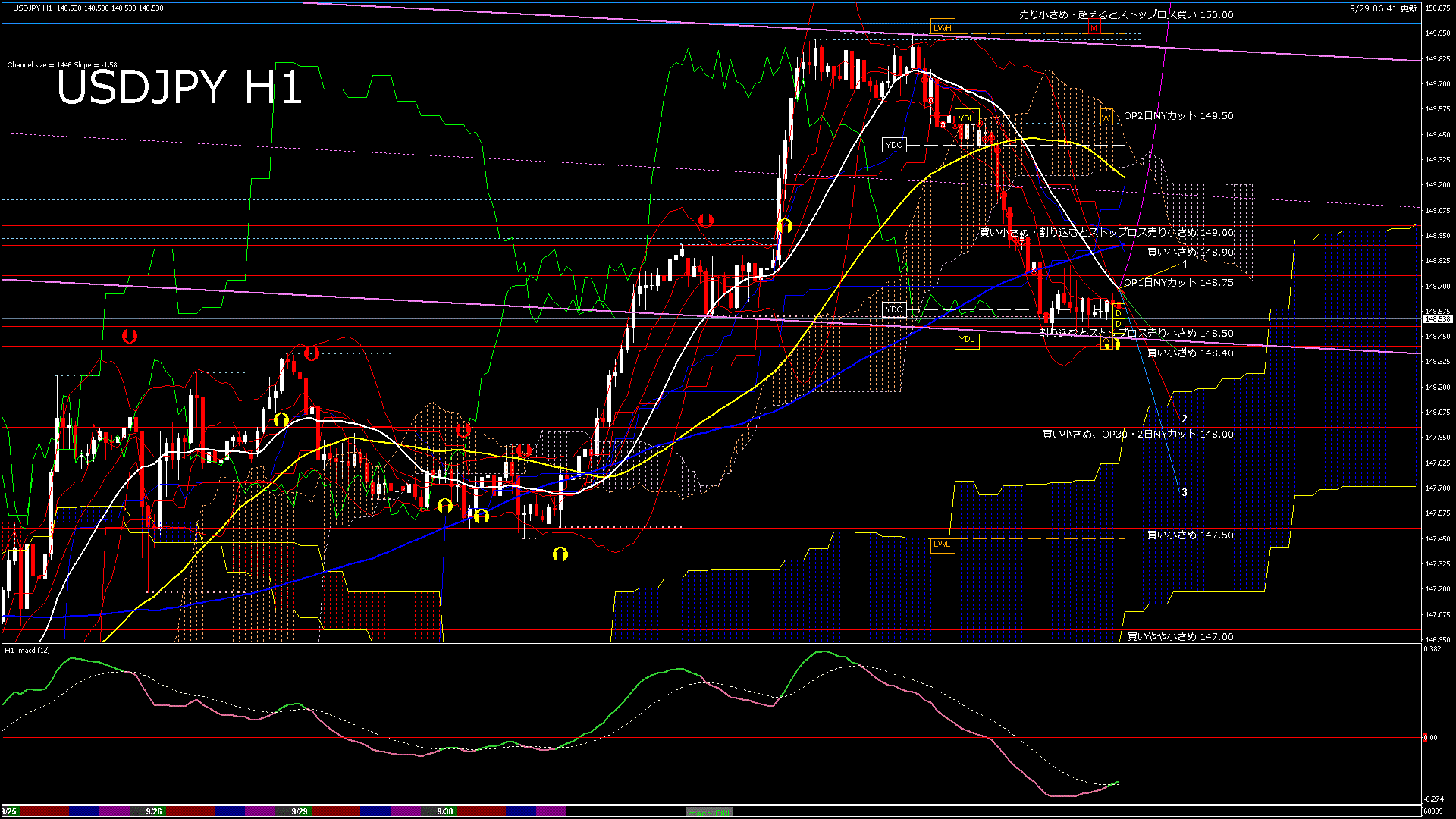Click the yellow YDL label box
Viewport: 1456px width, 819px height.
click(x=966, y=340)
